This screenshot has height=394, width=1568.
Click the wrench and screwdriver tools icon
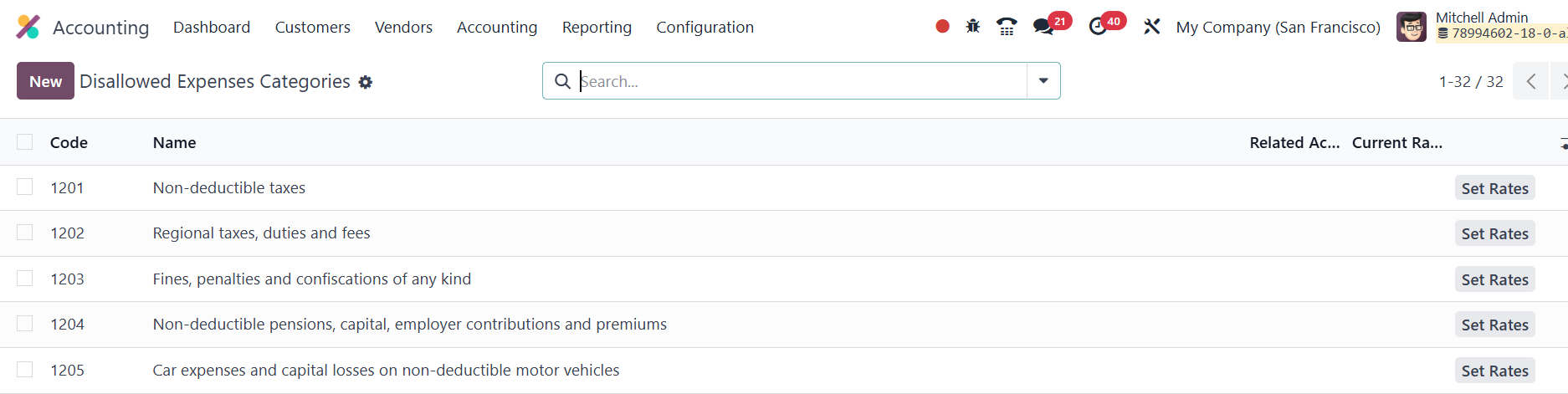pos(1151,27)
